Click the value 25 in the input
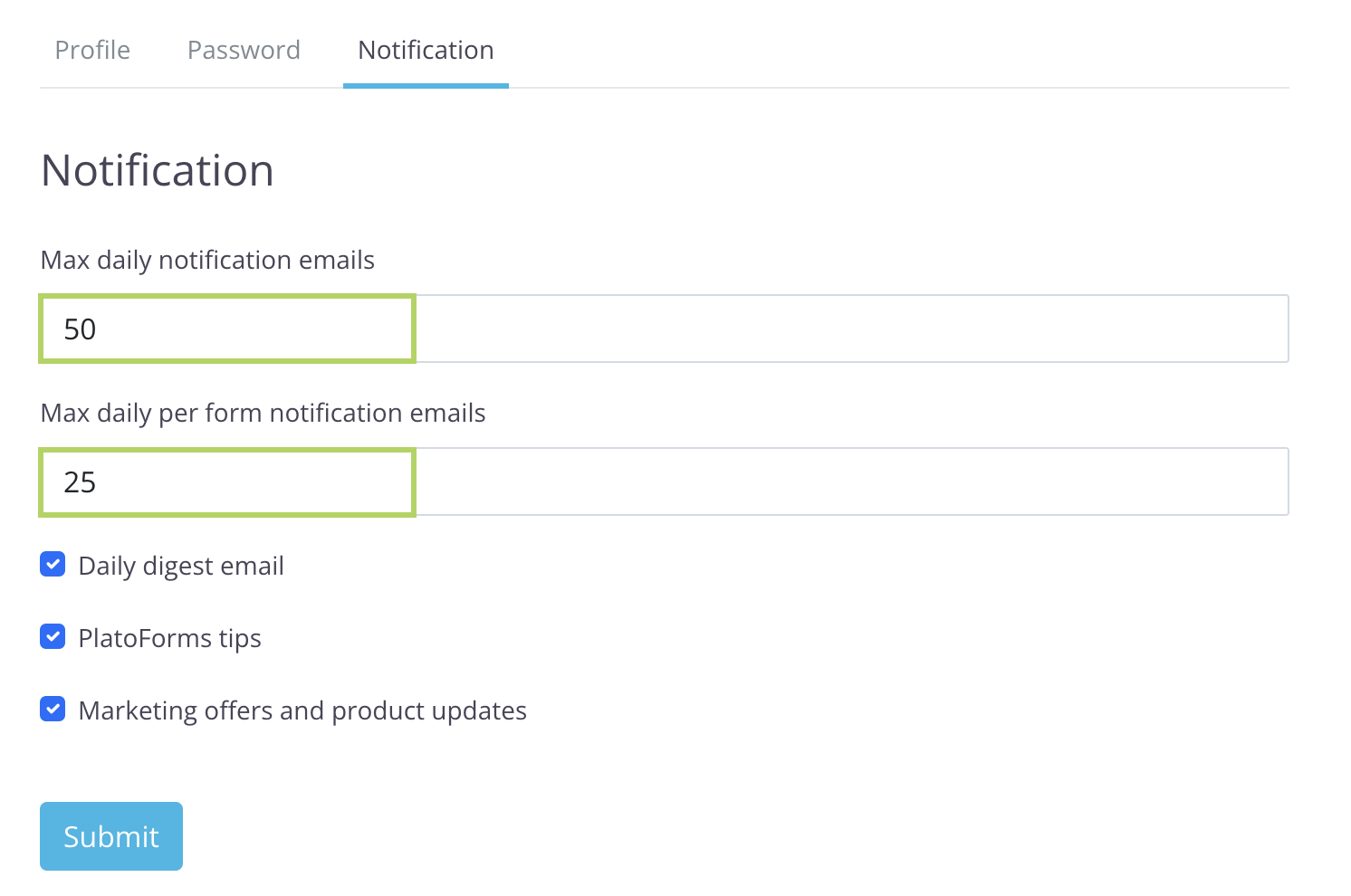 [80, 482]
